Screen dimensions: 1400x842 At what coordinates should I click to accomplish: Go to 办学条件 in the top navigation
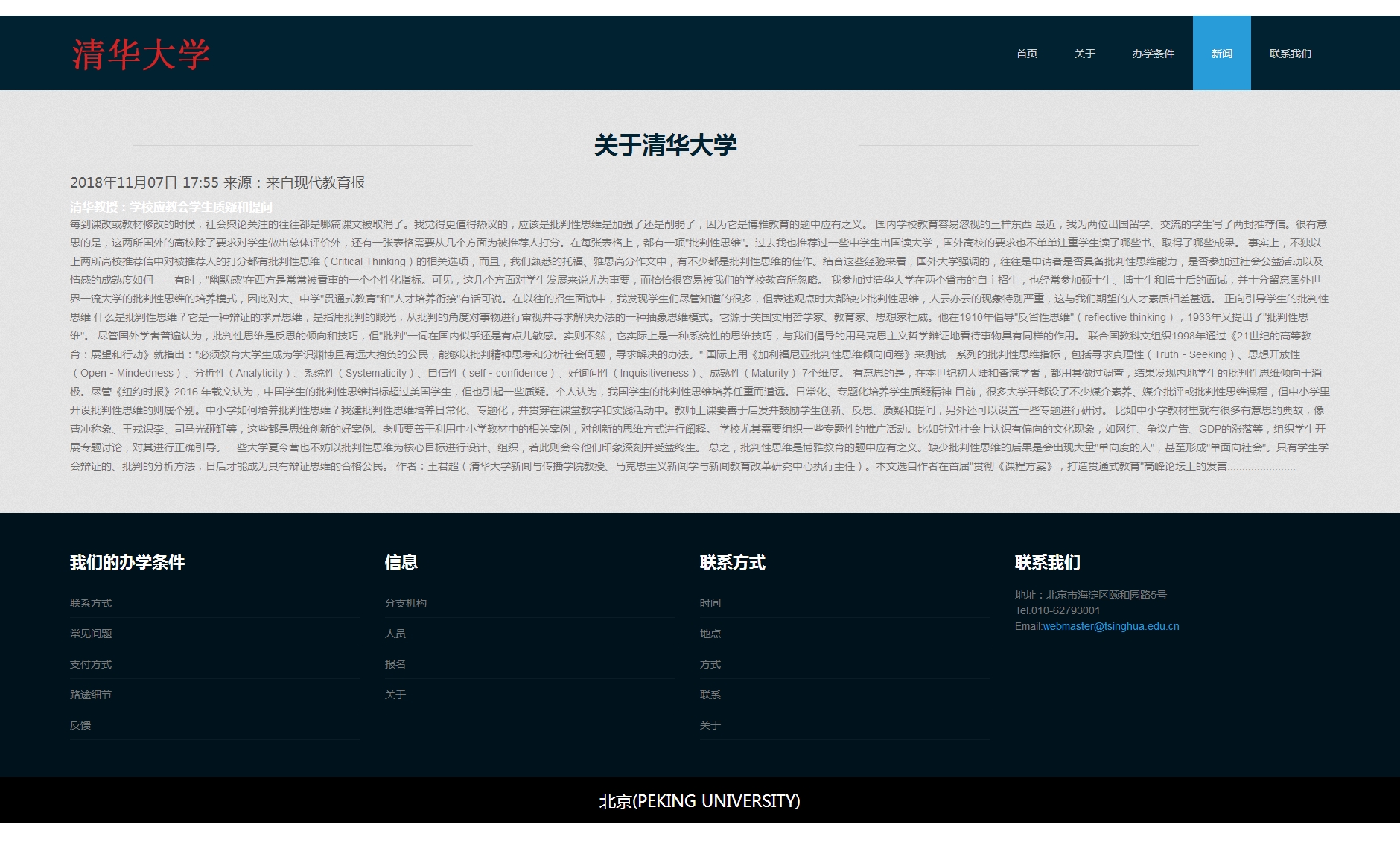coord(1153,54)
